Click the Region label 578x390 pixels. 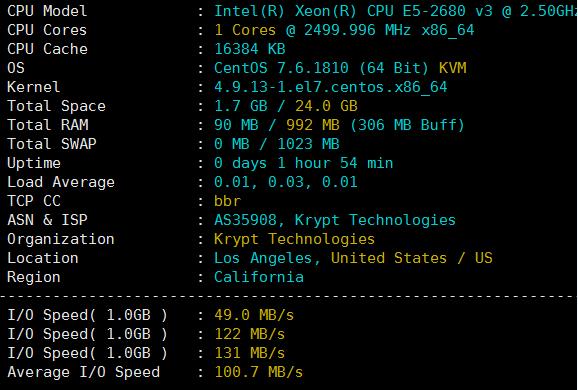34,277
